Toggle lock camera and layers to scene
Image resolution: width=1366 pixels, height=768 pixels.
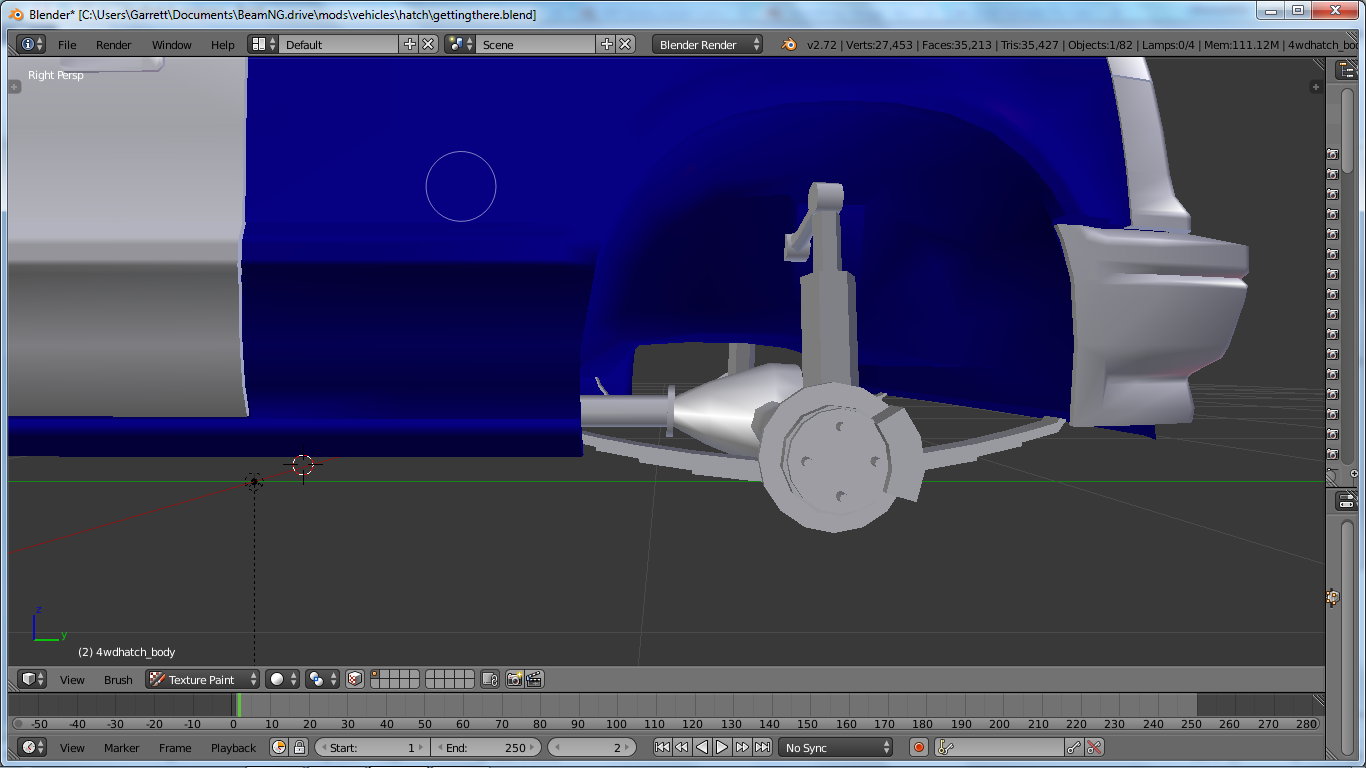pyautogui.click(x=490, y=679)
